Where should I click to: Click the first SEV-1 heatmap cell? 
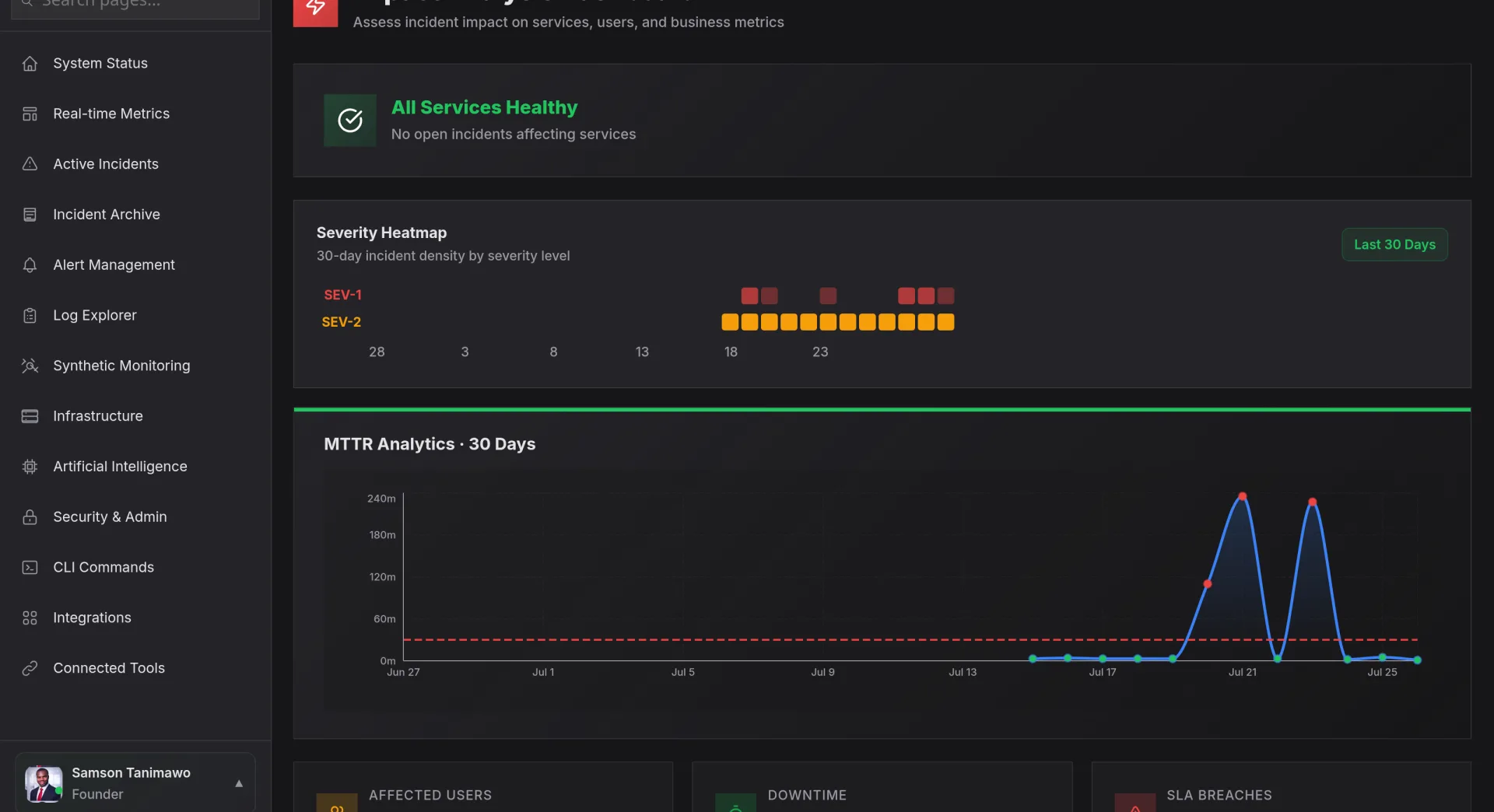coord(749,296)
